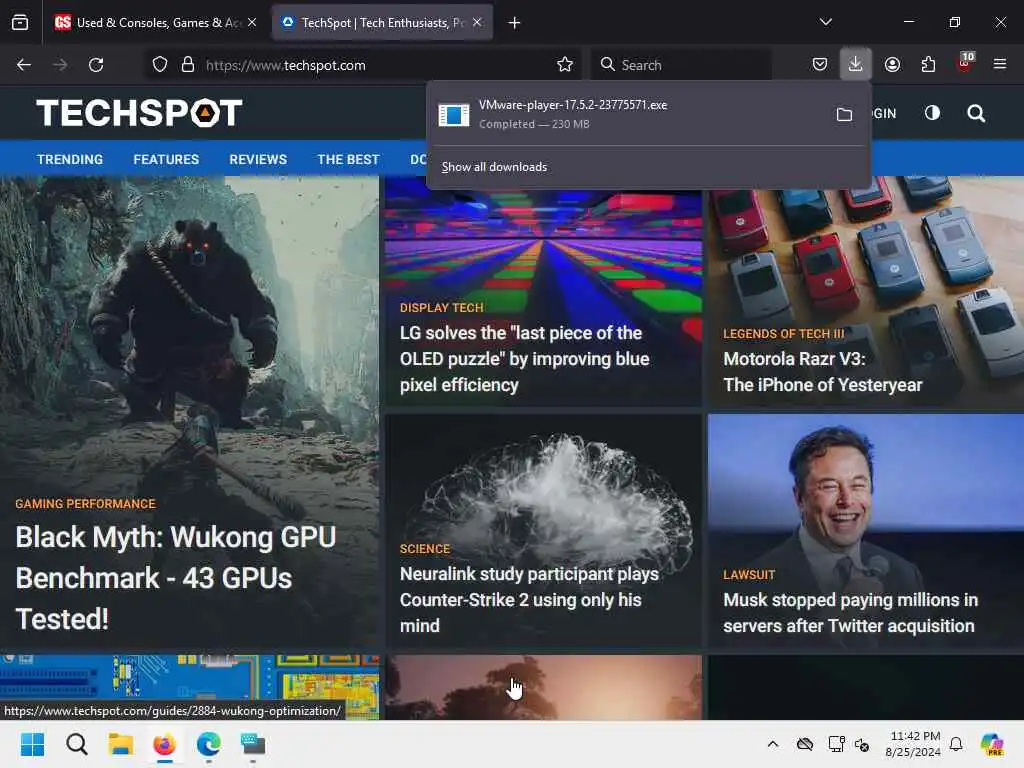Open The Best menu item
The image size is (1024, 768).
tap(348, 159)
